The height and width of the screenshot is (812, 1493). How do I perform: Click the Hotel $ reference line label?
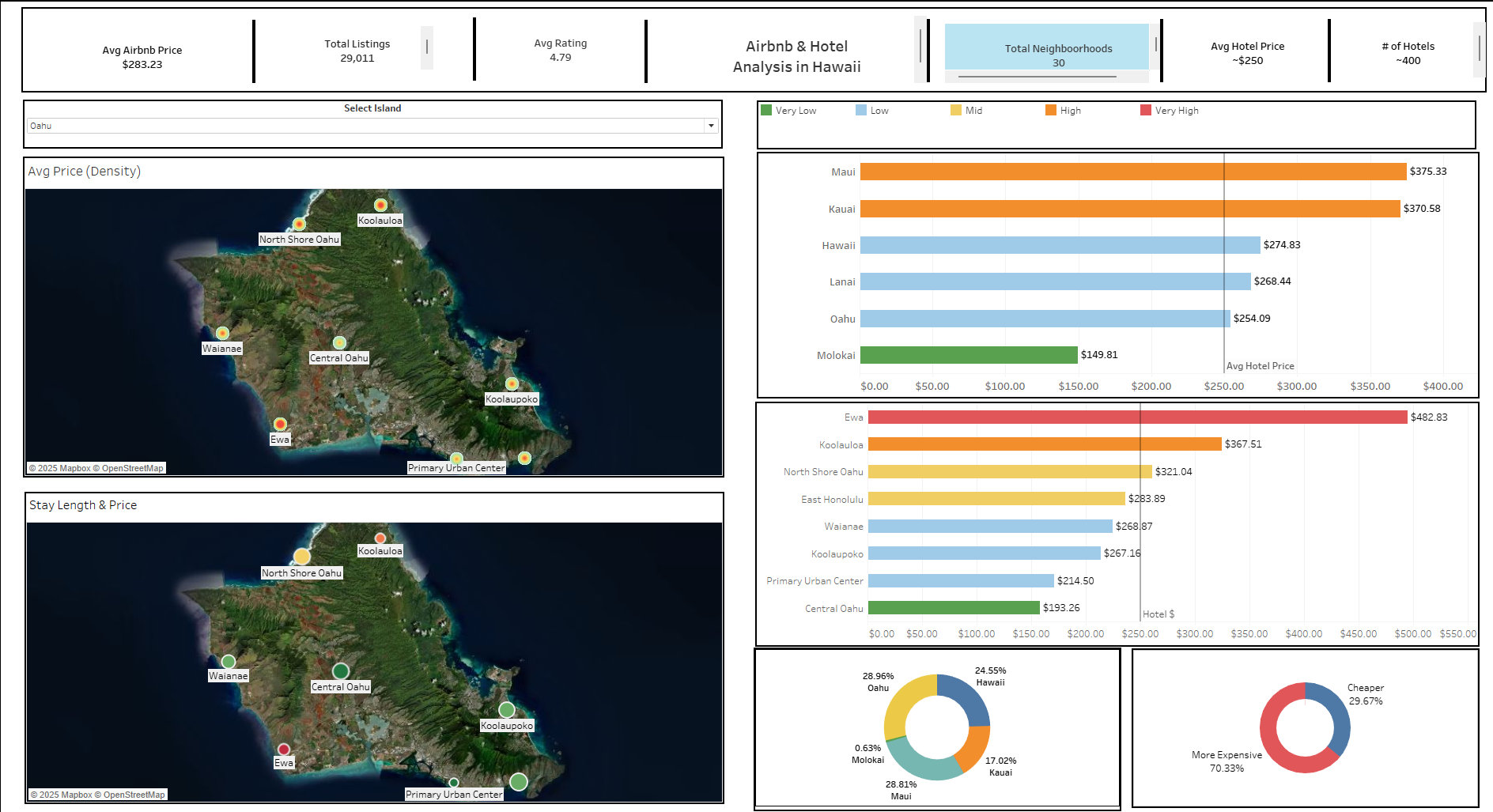pos(1158,614)
